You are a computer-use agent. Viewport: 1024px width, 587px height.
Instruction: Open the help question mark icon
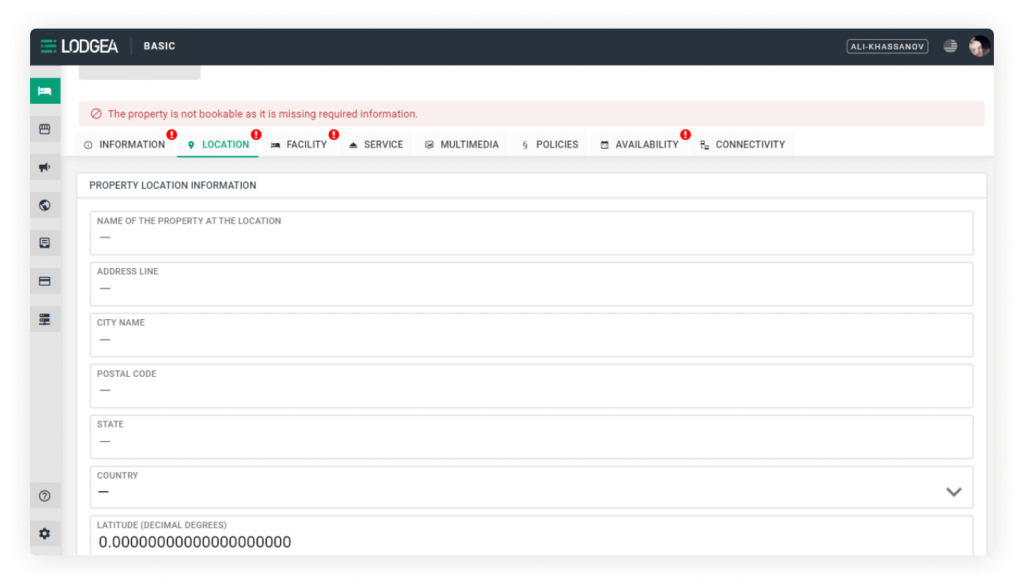pyautogui.click(x=45, y=496)
